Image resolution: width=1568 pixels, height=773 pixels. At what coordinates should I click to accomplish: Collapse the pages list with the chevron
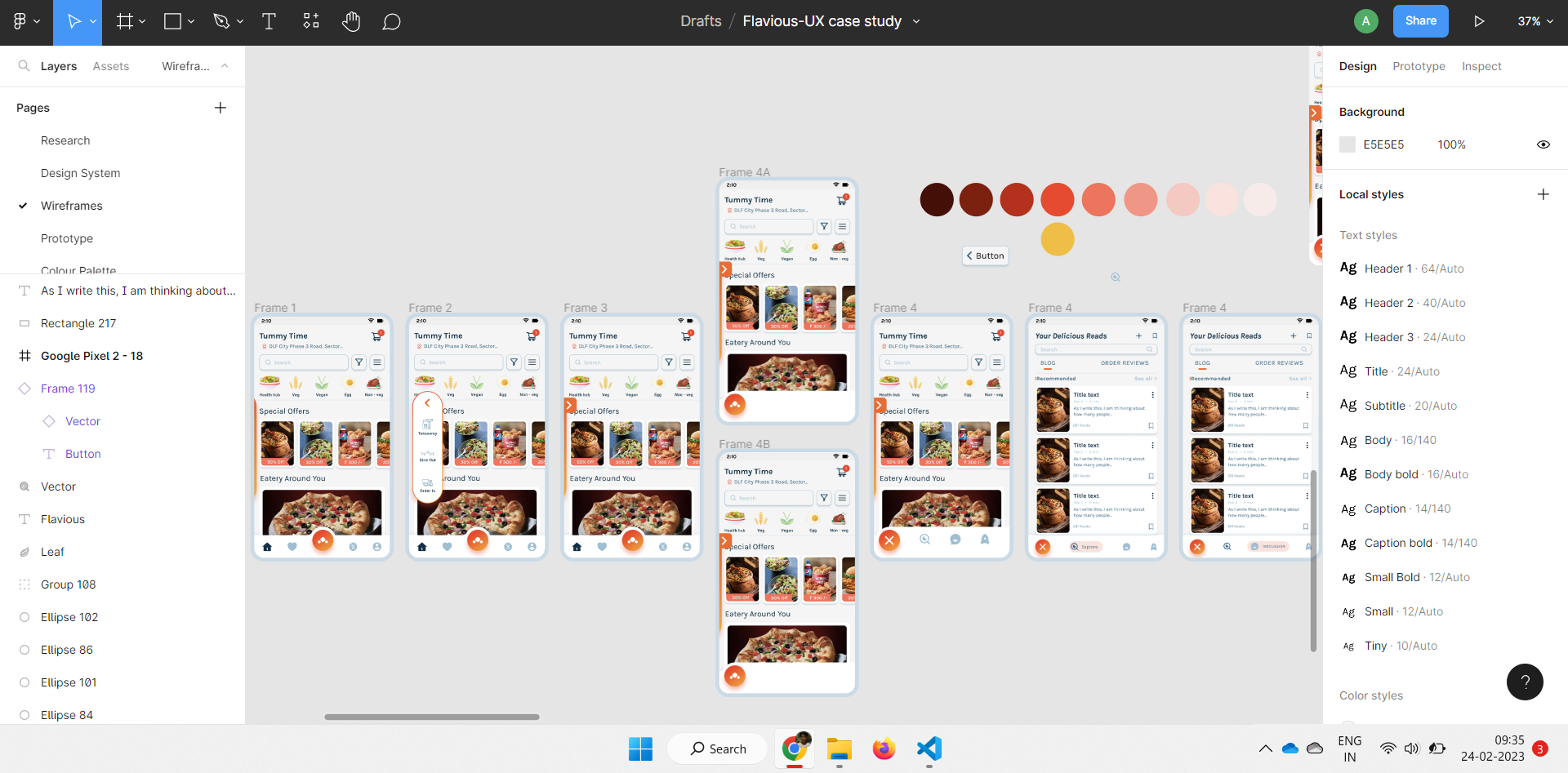[x=225, y=66]
